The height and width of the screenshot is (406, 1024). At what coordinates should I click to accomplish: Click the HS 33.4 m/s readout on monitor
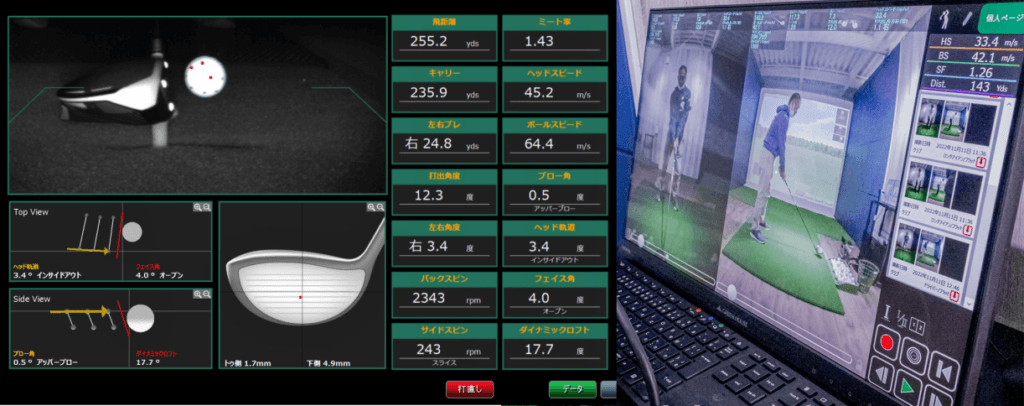coord(976,42)
